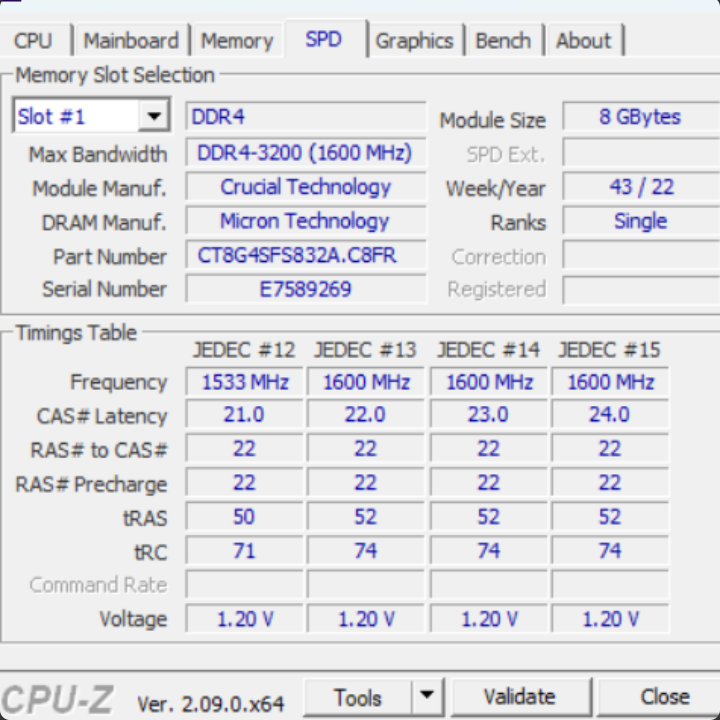Click the DDR4 memory type field
The width and height of the screenshot is (720, 720).
[306, 117]
